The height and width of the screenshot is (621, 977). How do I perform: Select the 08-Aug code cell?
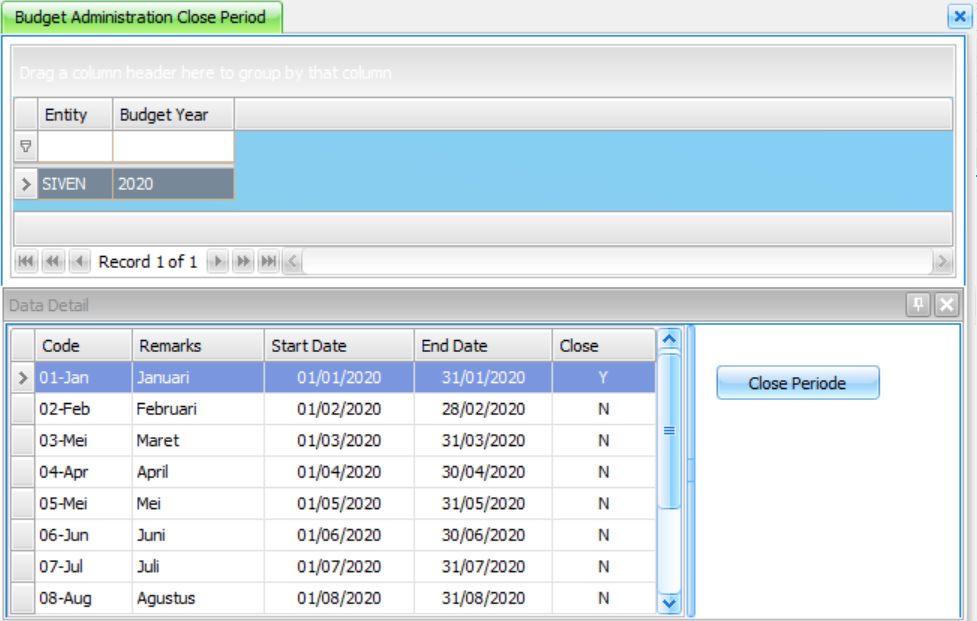pos(83,598)
